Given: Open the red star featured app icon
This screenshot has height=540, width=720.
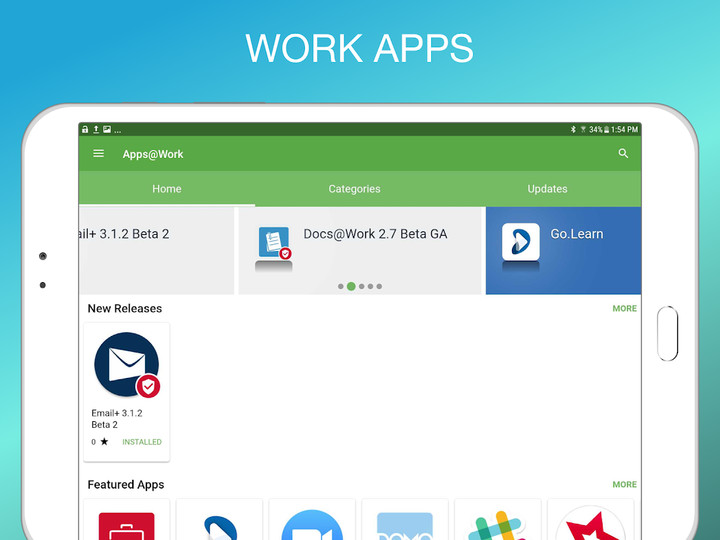Looking at the screenshot, I should coord(591,524).
